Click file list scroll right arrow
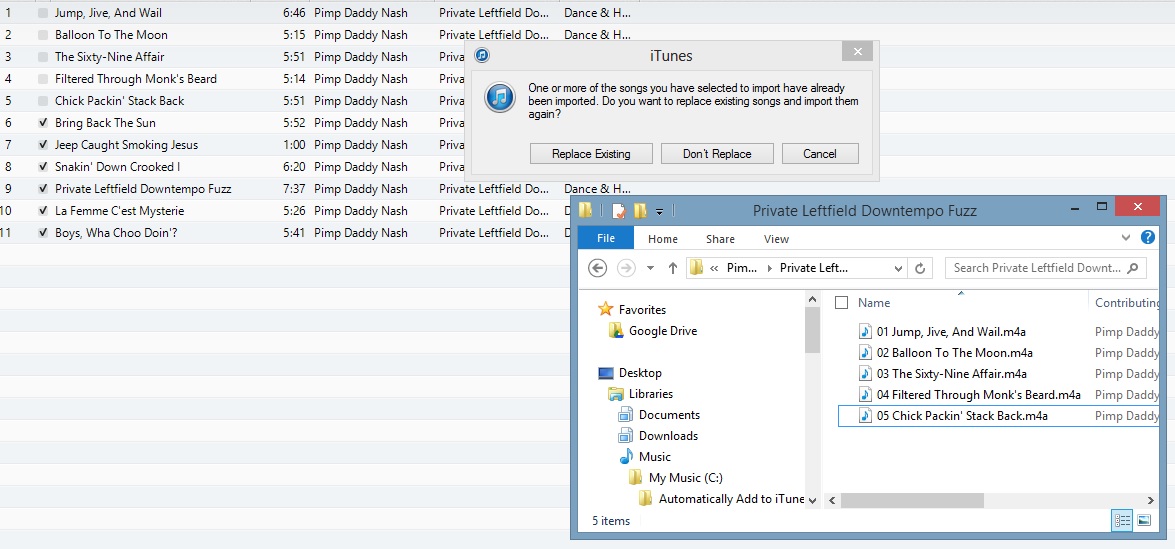This screenshot has height=549, width=1175. [x=1150, y=500]
